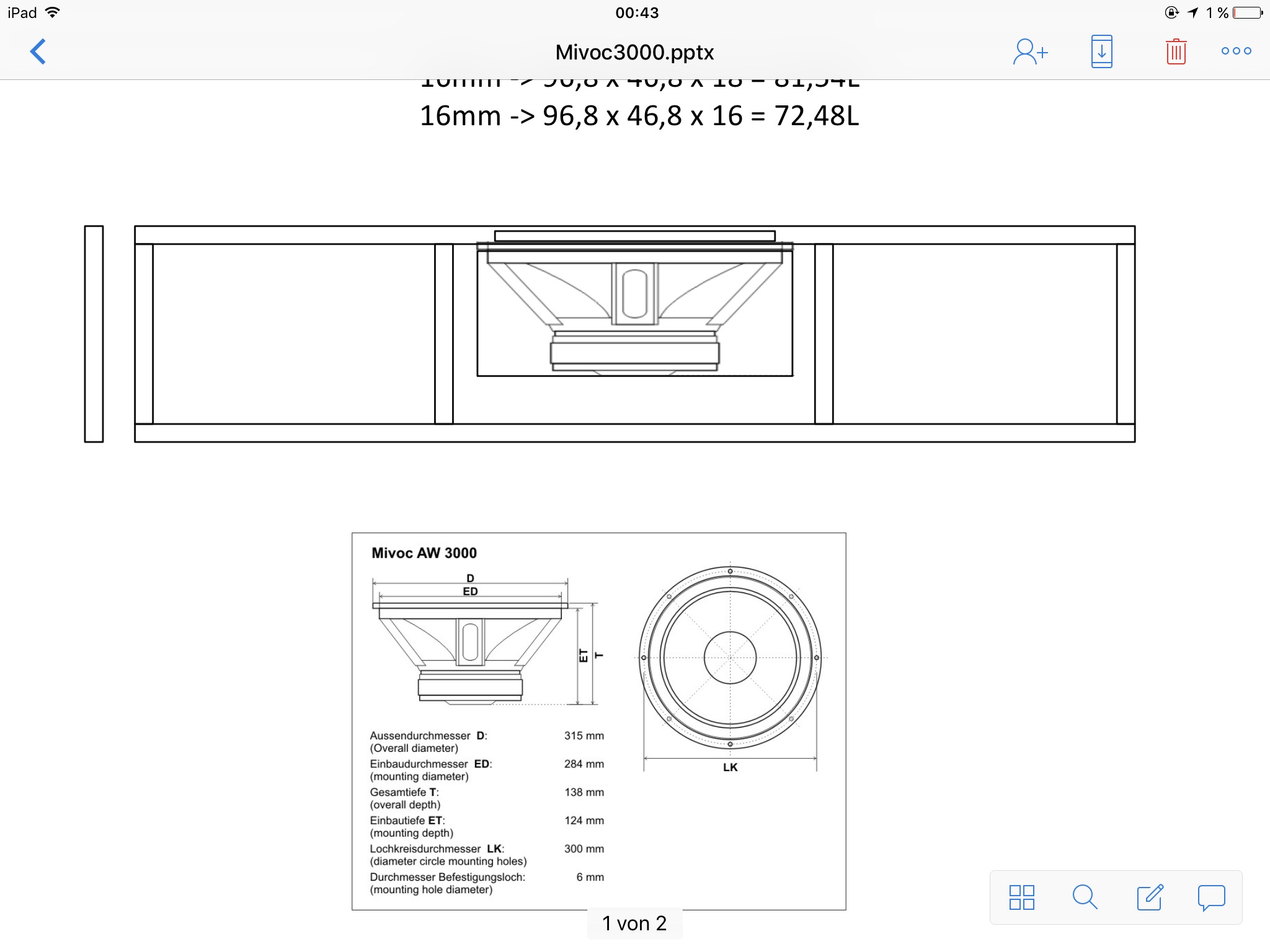Select the standalone vertical panel rectangle at left
The image size is (1270, 952).
[x=94, y=334]
